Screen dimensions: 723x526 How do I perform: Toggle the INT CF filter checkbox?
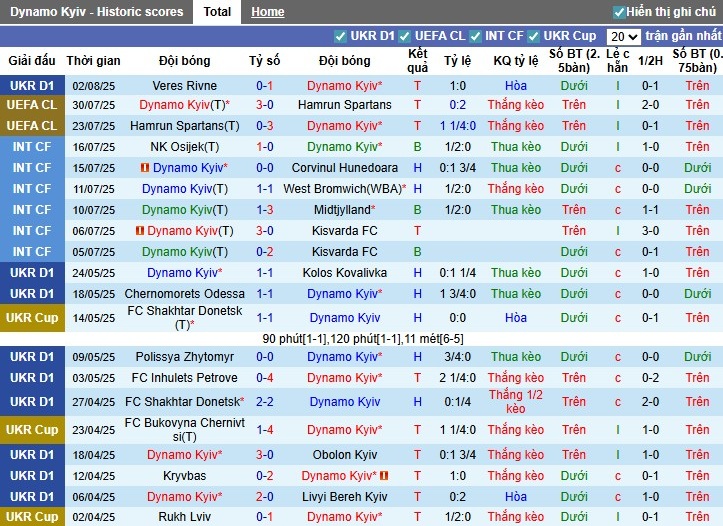pos(475,36)
